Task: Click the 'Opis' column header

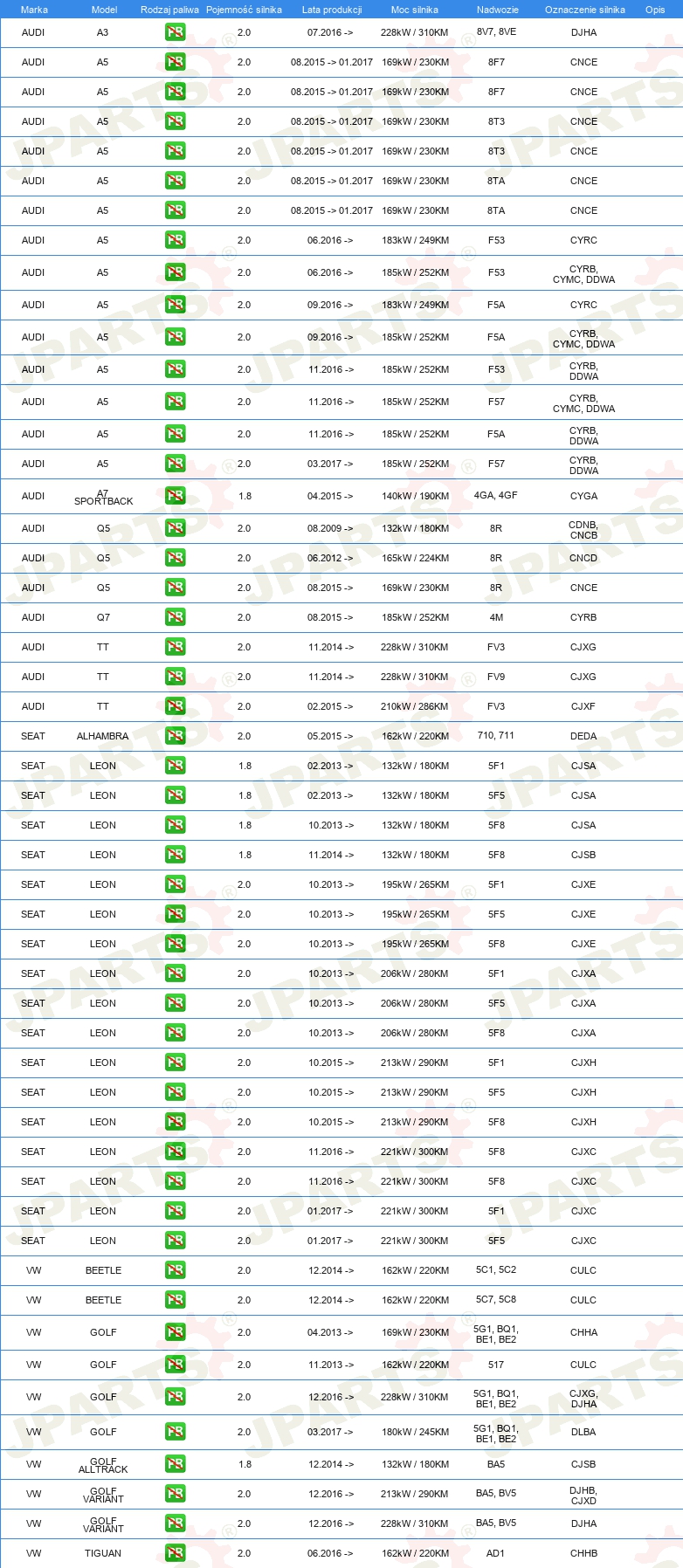Action: point(655,10)
